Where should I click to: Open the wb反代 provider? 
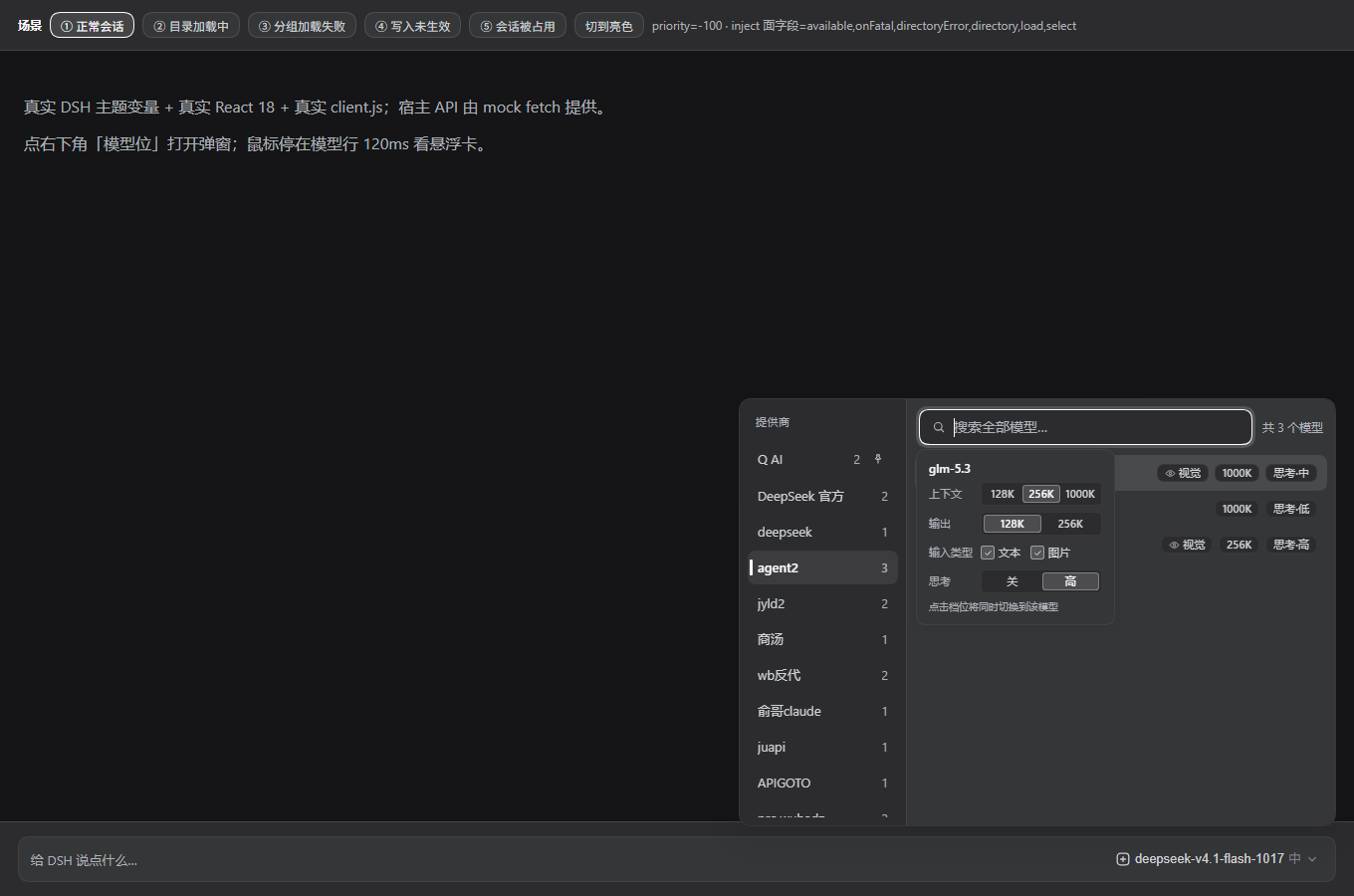pyautogui.click(x=822, y=675)
